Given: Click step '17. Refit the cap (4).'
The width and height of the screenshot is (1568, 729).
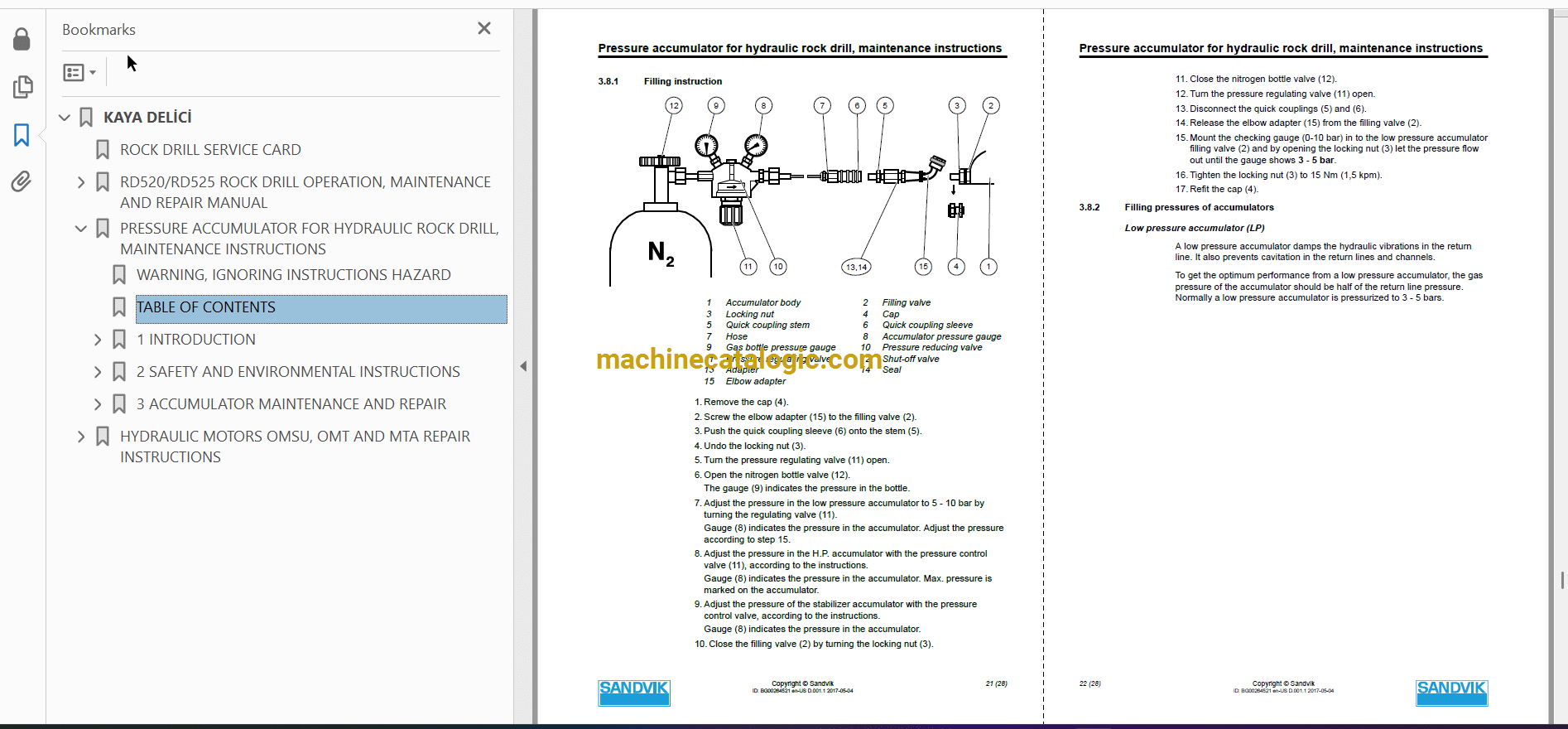Looking at the screenshot, I should pyautogui.click(x=1216, y=189).
